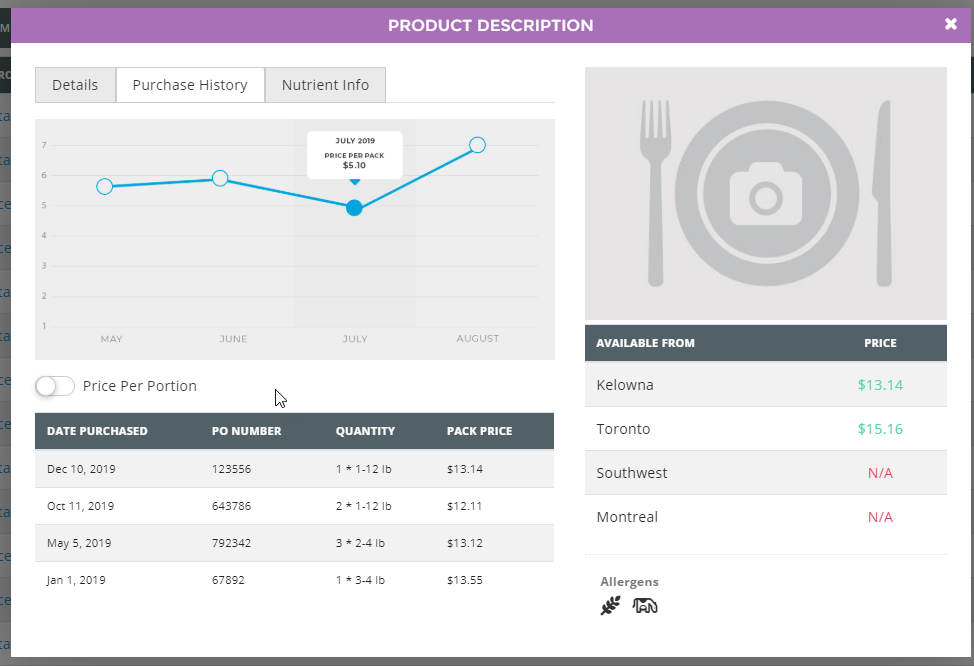Screen dimensions: 974x666
Task: Close the Product Description dialog
Action: pyautogui.click(x=950, y=24)
